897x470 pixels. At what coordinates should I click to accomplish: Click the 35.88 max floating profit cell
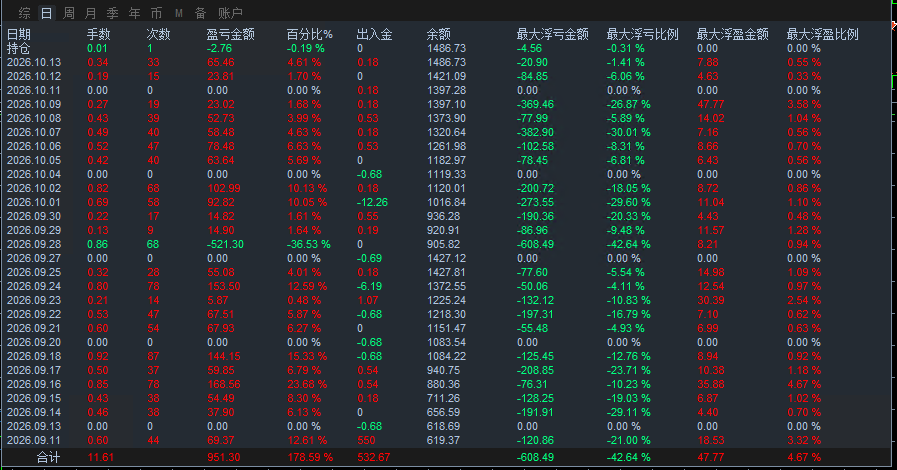coord(711,384)
